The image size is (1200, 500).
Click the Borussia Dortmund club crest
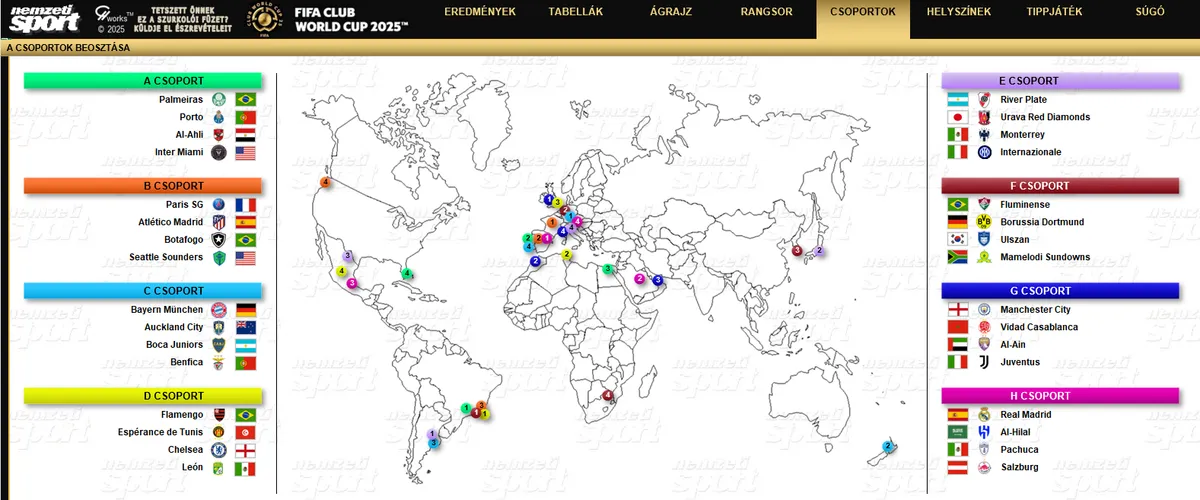click(x=984, y=222)
